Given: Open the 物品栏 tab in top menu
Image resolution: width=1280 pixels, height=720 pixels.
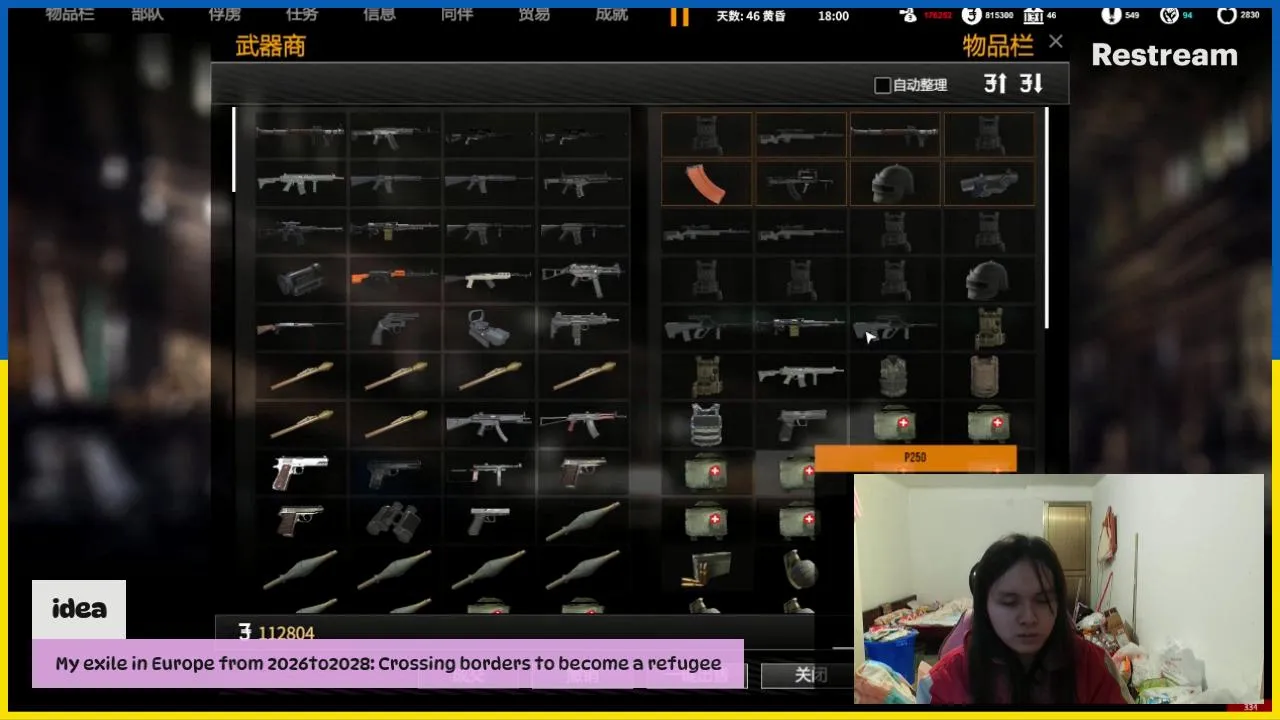Looking at the screenshot, I should [69, 15].
